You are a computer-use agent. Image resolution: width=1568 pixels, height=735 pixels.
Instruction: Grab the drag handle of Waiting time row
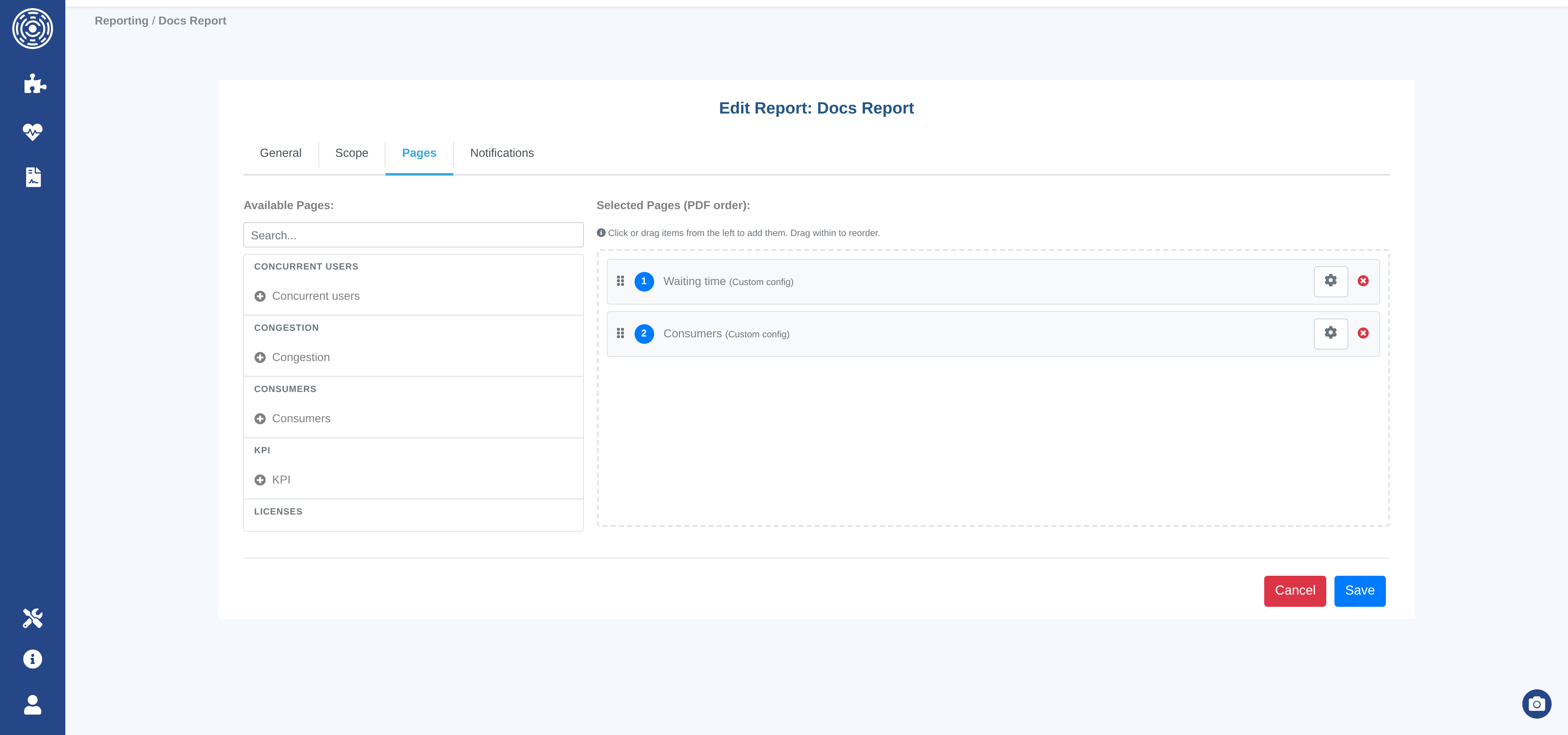tap(620, 281)
